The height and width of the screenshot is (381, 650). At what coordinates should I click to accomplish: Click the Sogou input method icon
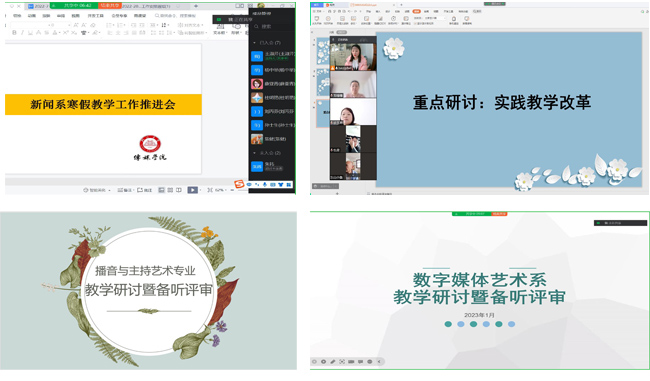pos(239,184)
